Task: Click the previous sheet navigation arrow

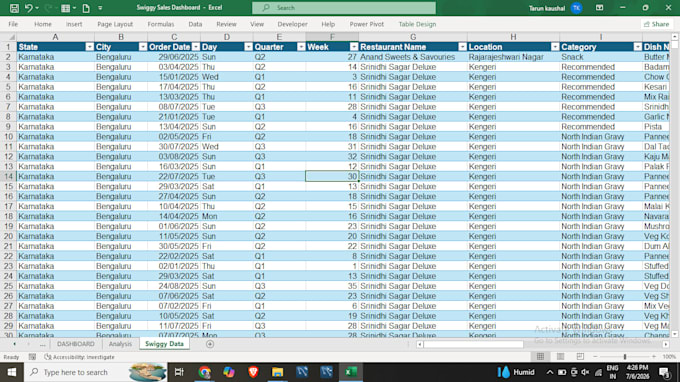Action: point(14,344)
